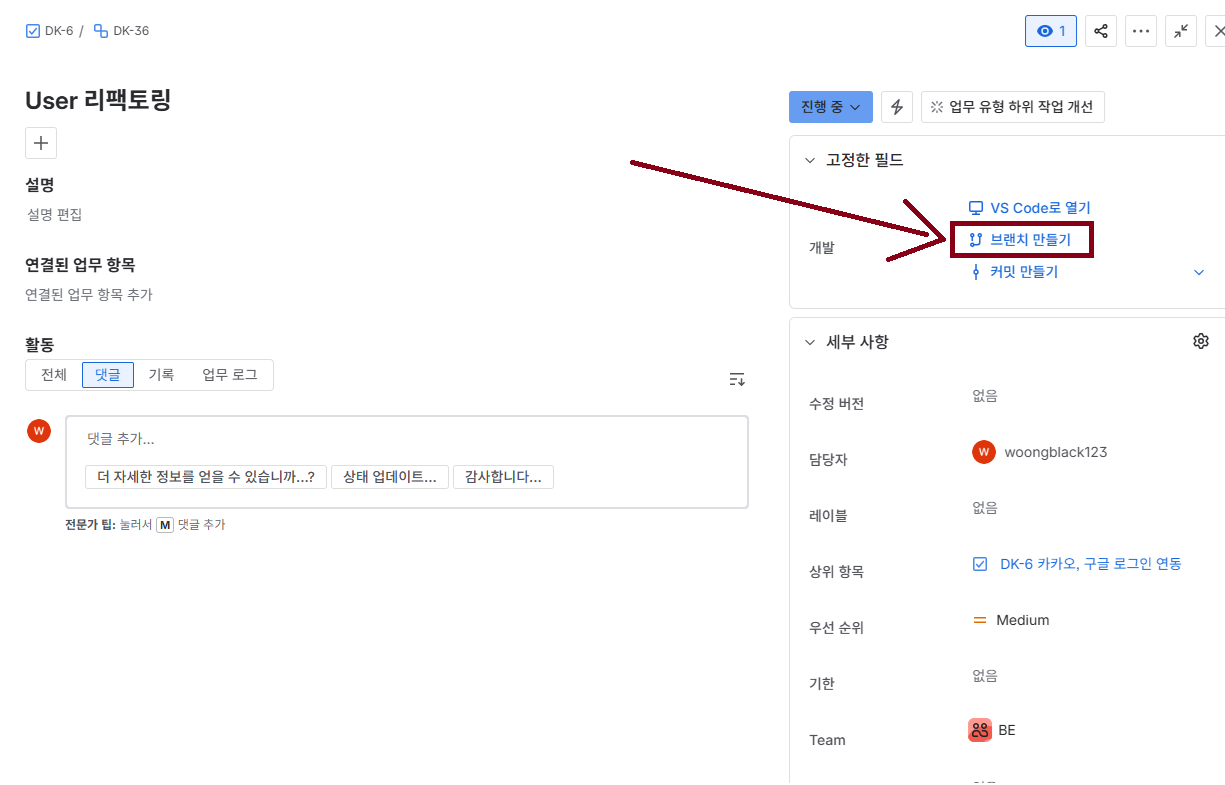The image size is (1225, 785).
Task: Click the 댓글 추가 comment input field
Action: click(x=400, y=439)
